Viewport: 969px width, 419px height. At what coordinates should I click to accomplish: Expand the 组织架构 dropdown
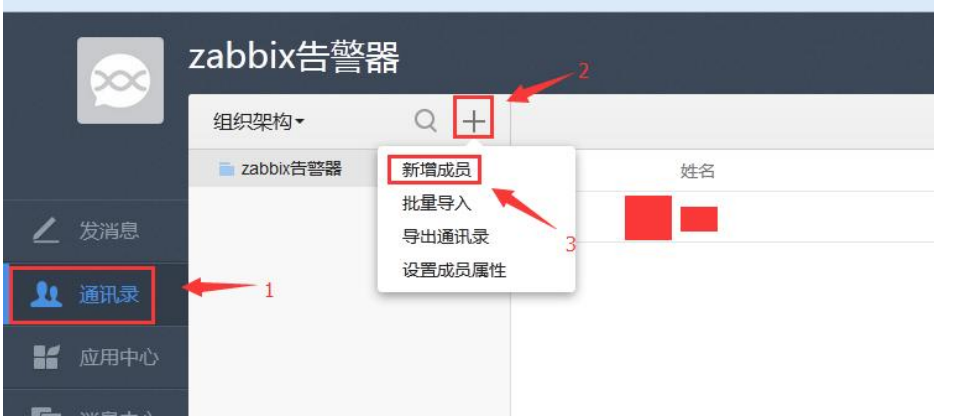(258, 121)
